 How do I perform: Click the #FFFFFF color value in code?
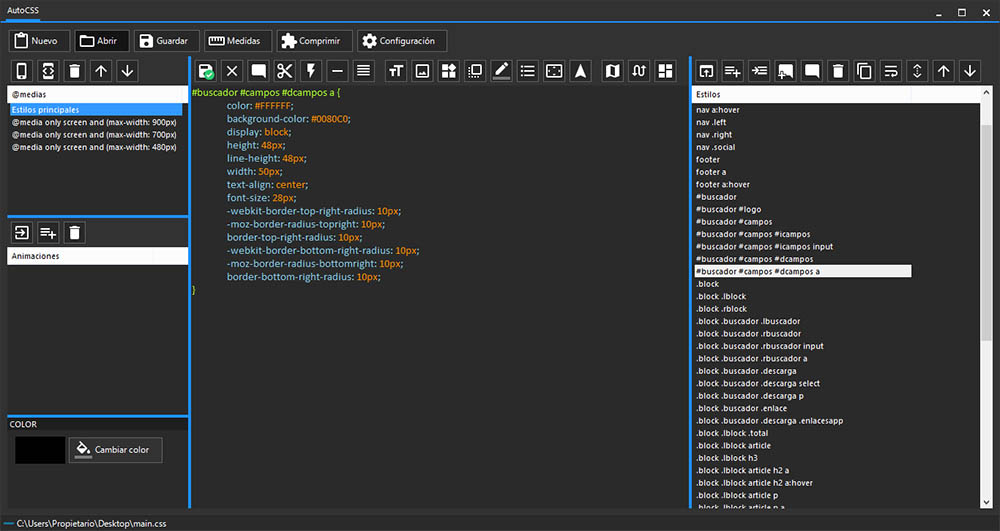tap(272, 106)
